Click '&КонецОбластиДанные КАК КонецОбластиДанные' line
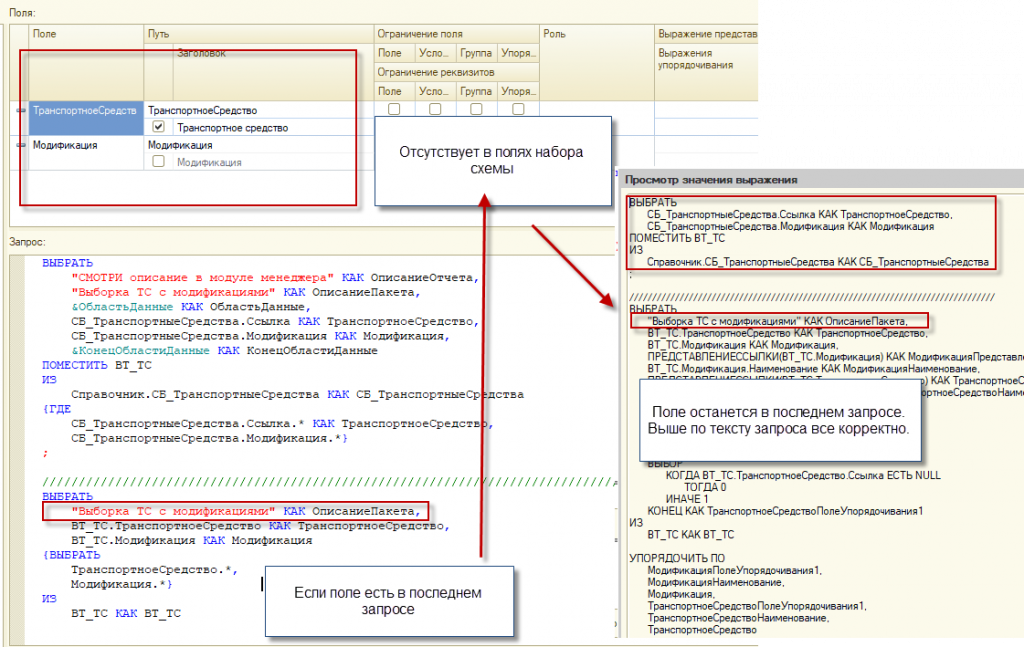1024x647 pixels. (x=224, y=351)
